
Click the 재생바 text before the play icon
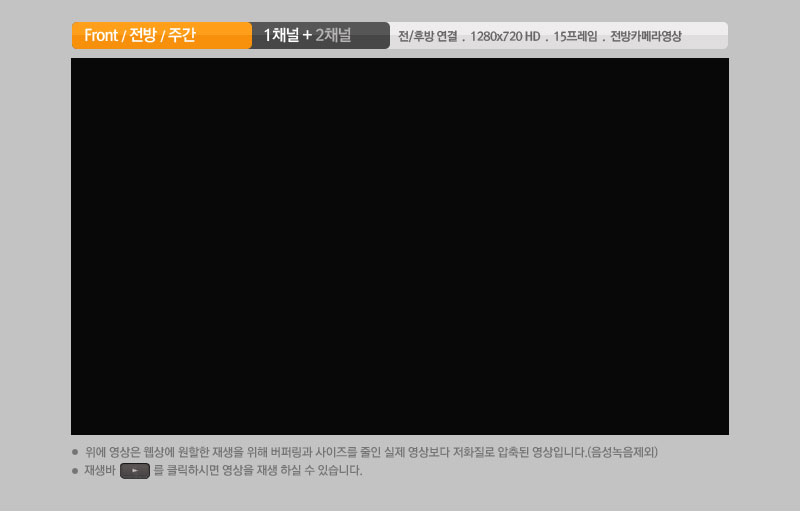click(99, 471)
